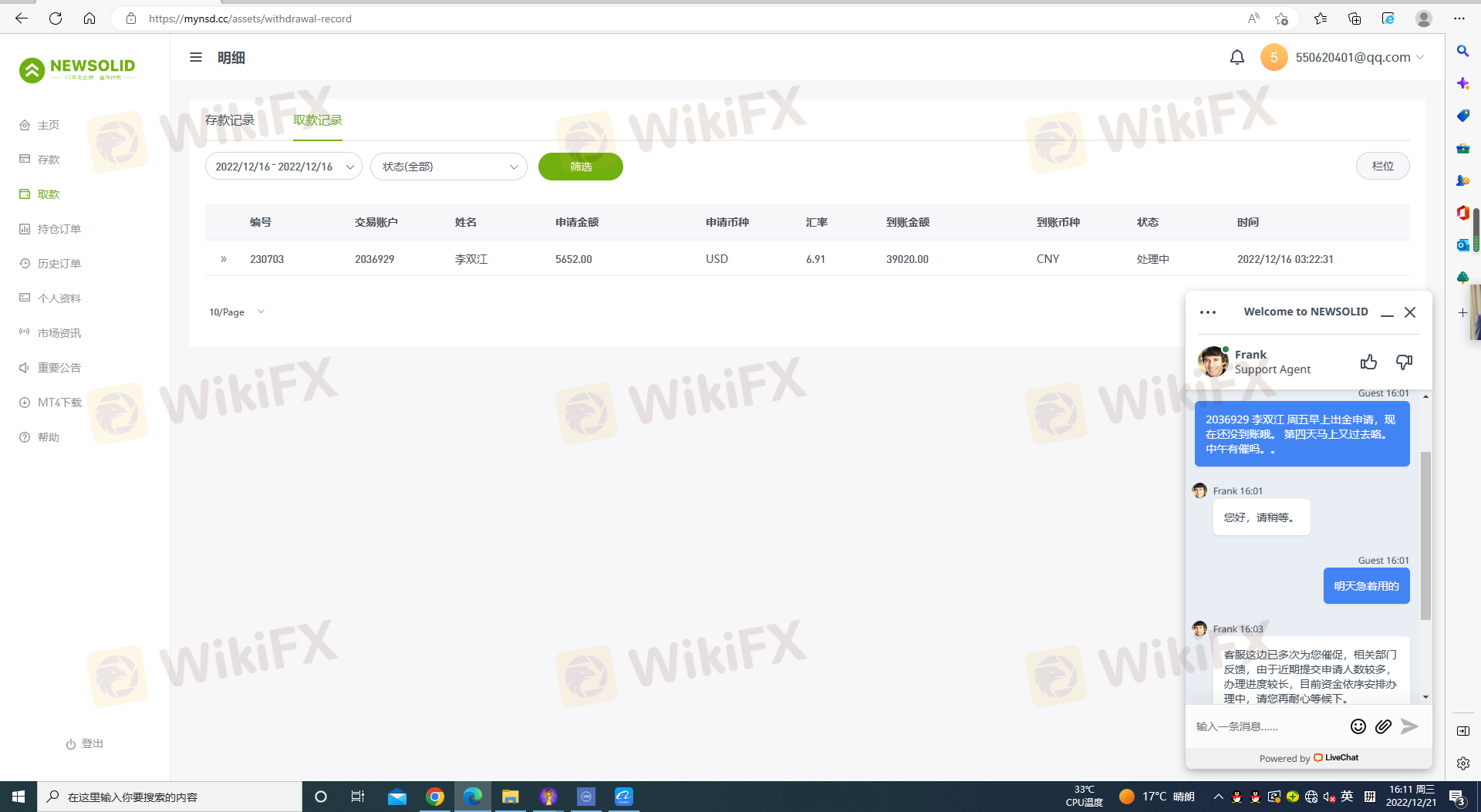1481x812 pixels.
Task: Send the chat message arrow
Action: coord(1409,726)
